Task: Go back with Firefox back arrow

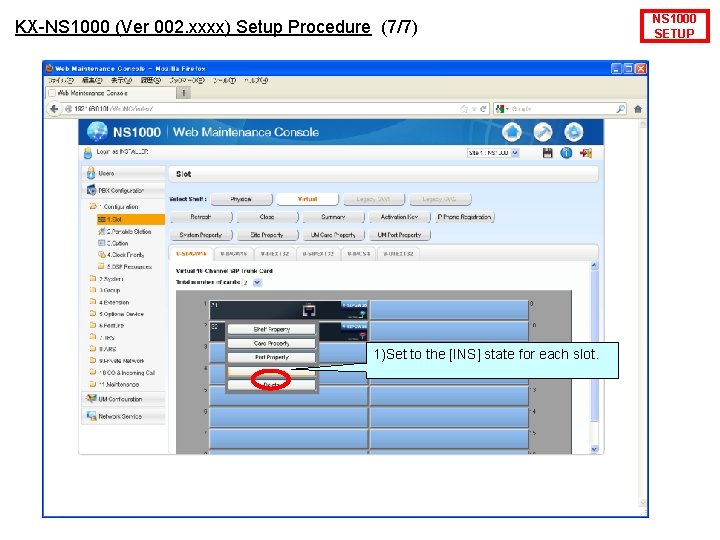Action: pos(54,109)
